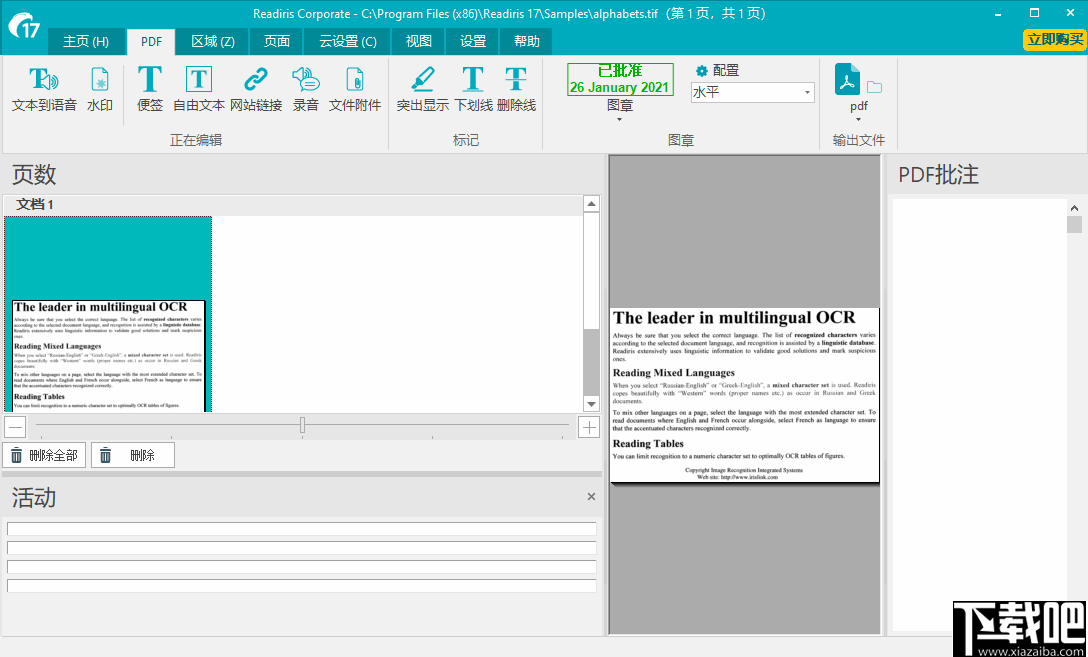Select the alphabets page thumbnail
Viewport: 1088px width, 657px height.
pyautogui.click(x=108, y=314)
